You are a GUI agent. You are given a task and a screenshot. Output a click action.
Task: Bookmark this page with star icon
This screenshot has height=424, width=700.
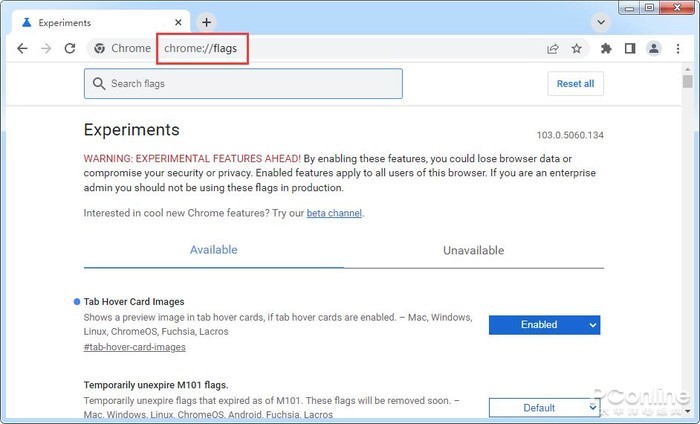pyautogui.click(x=577, y=48)
